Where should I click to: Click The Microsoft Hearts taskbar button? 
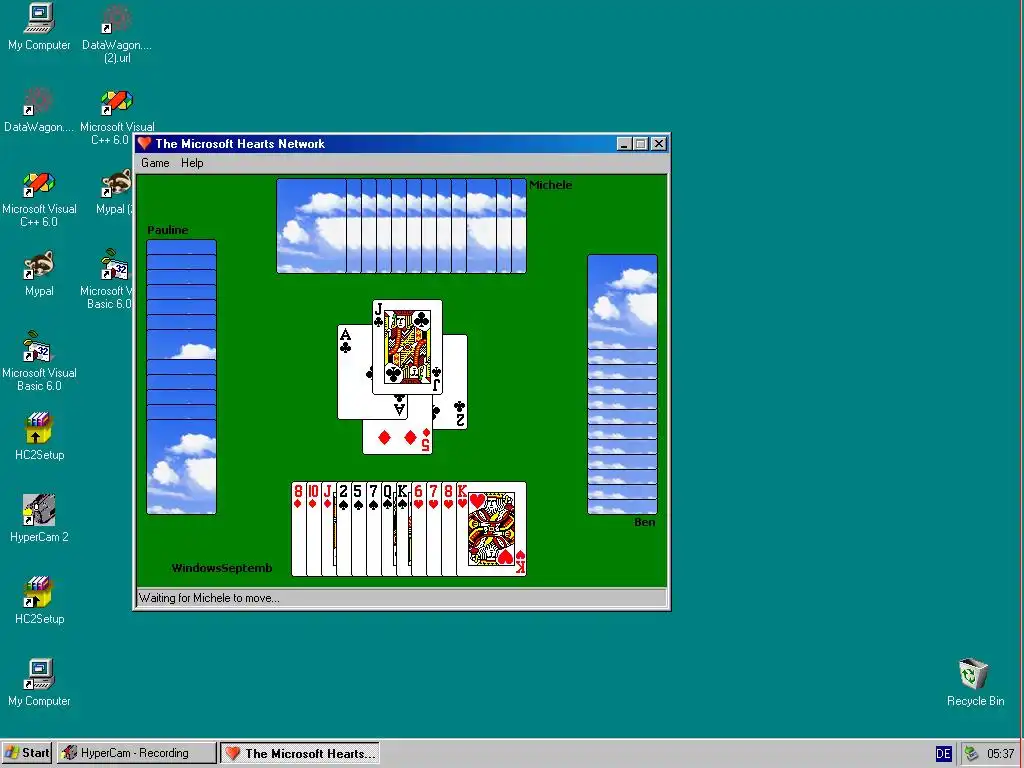(300, 753)
